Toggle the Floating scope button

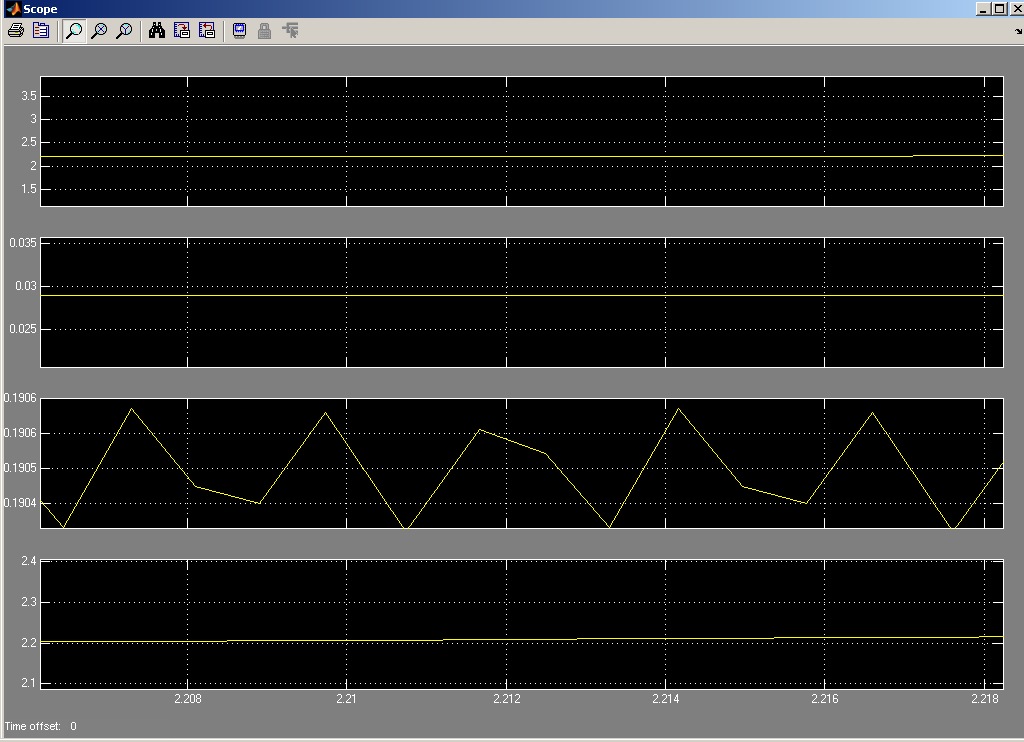(240, 31)
